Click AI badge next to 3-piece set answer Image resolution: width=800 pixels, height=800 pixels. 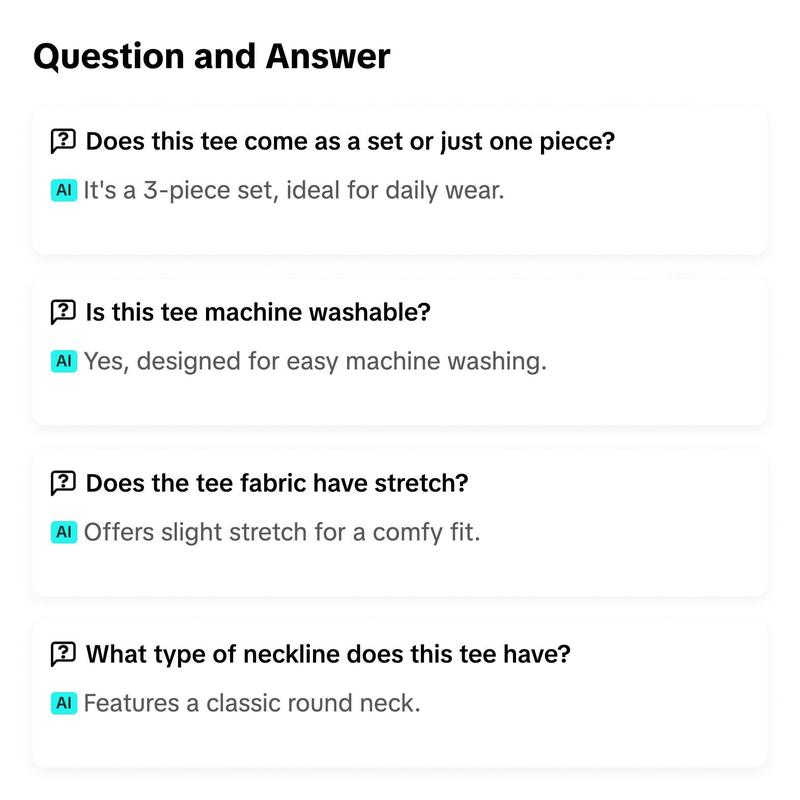[63, 189]
